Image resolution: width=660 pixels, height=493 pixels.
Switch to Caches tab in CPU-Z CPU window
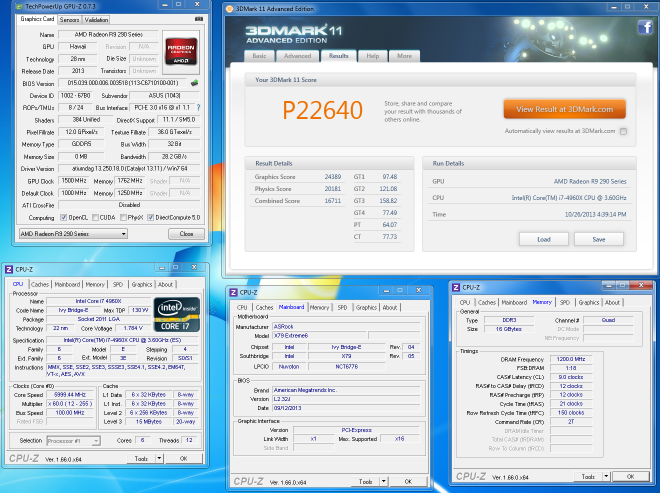[40, 285]
